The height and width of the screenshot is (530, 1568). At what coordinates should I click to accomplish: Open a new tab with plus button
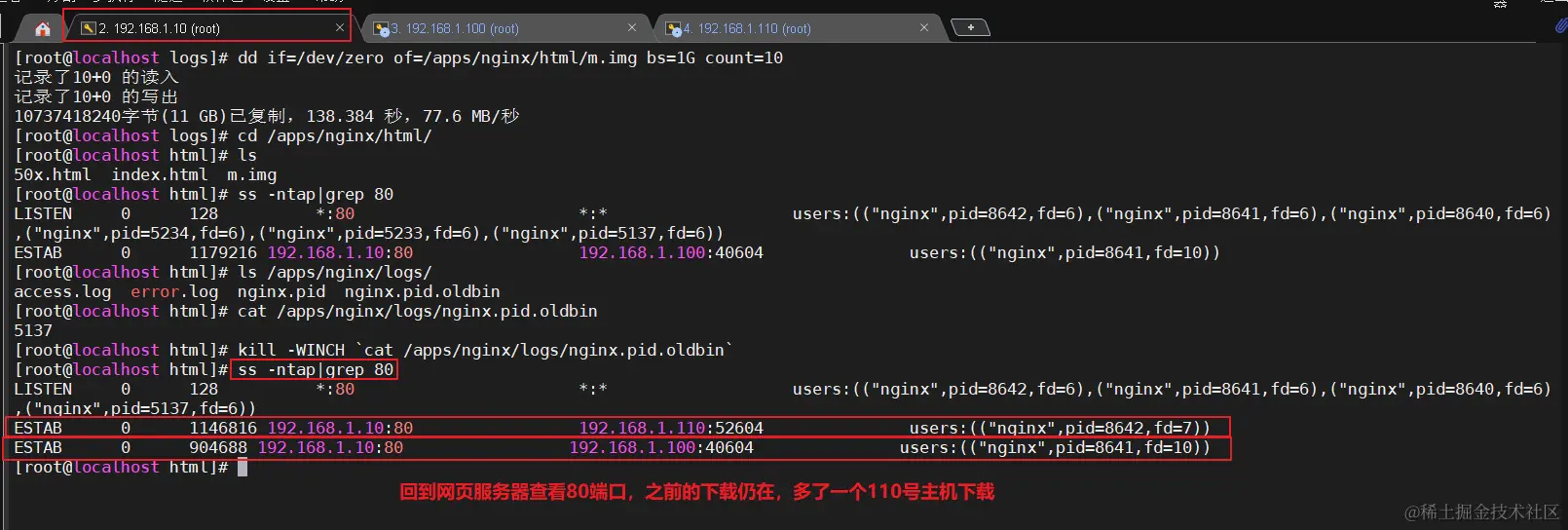[x=970, y=27]
